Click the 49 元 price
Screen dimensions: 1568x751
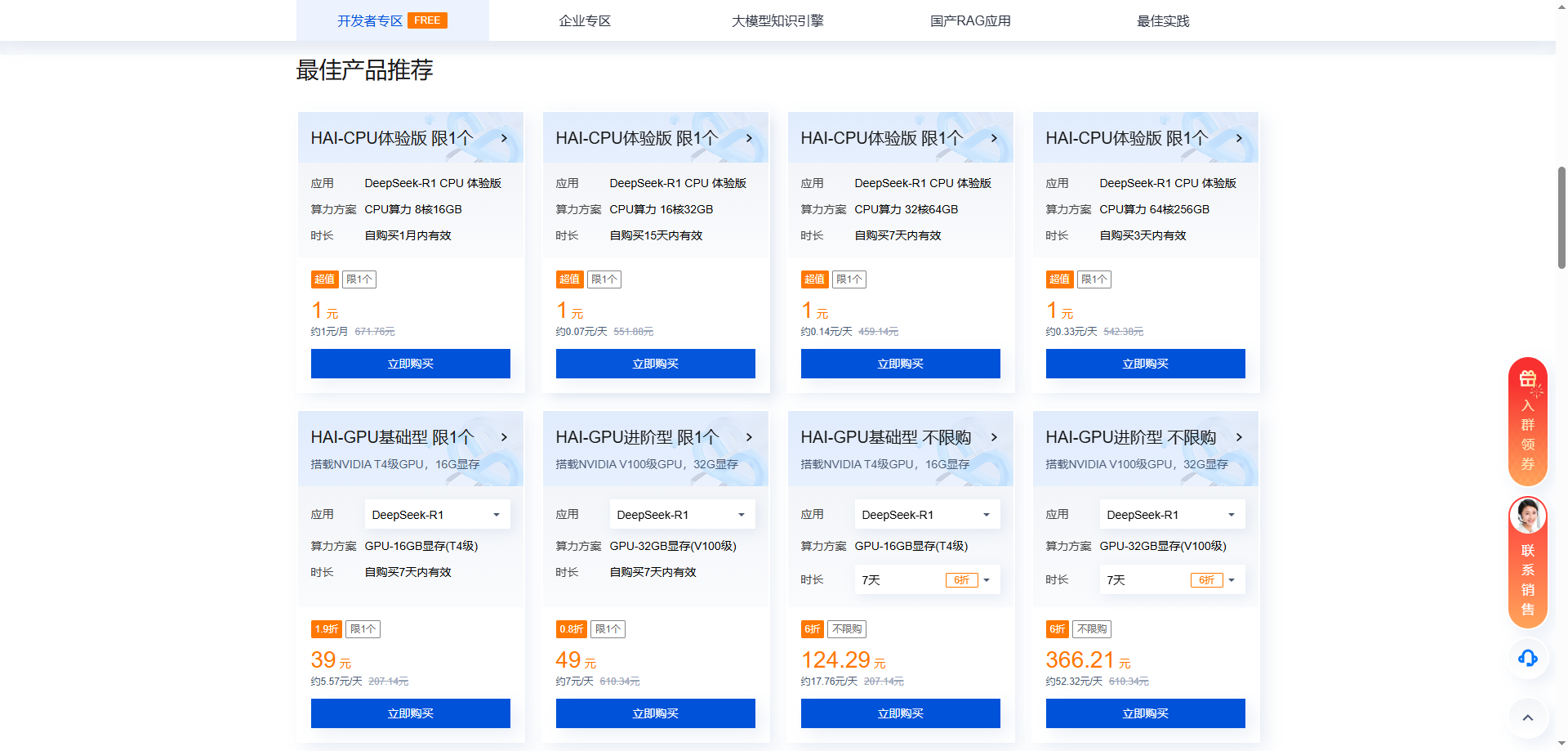[x=576, y=660]
